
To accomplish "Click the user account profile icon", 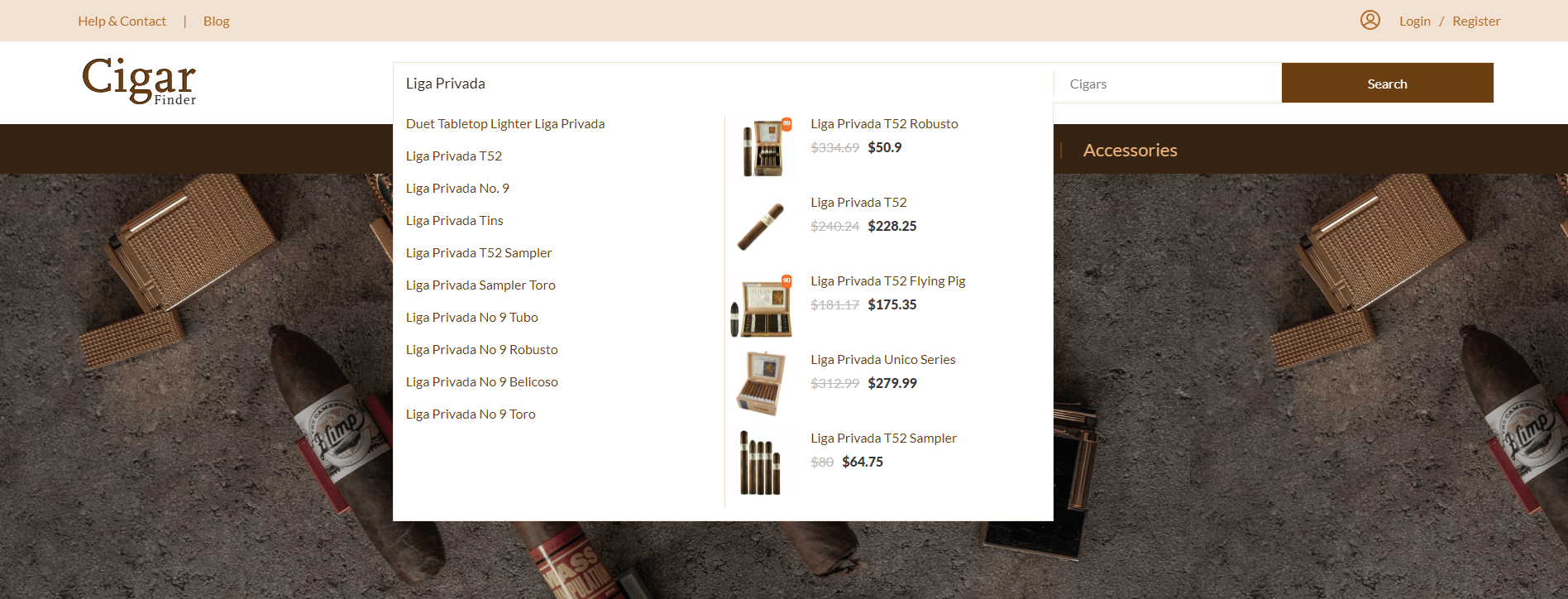I will click(x=1370, y=20).
